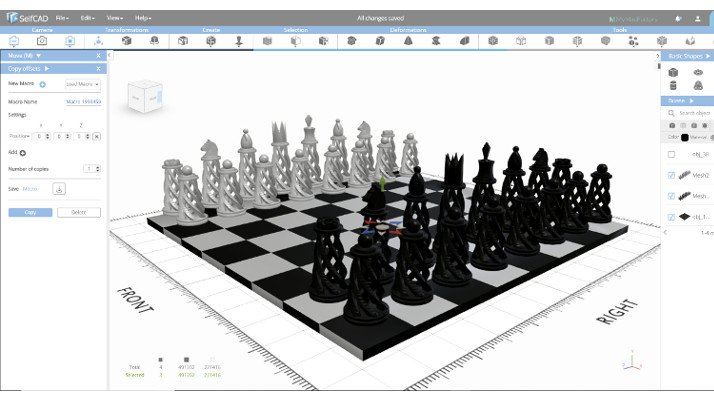This screenshot has width=714, height=400.
Task: Open the black Color swatch
Action: click(684, 138)
